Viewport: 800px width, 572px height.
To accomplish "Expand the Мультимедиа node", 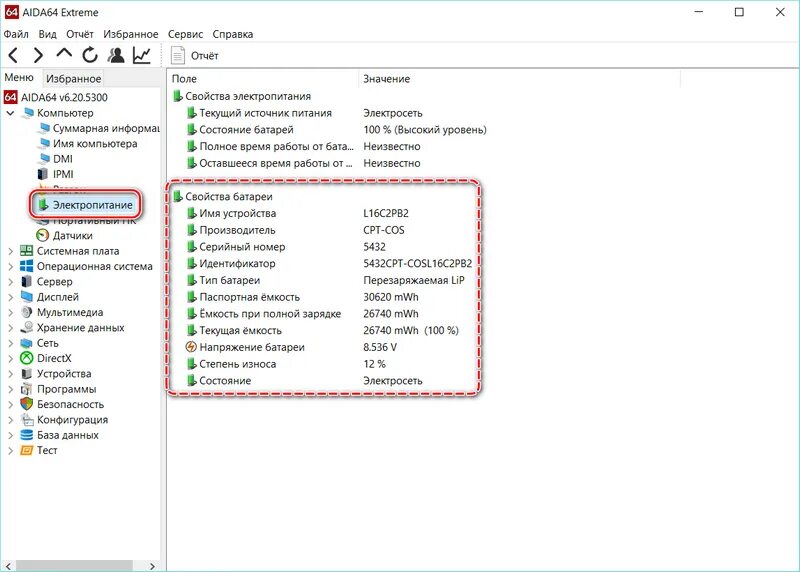I will click(10, 312).
